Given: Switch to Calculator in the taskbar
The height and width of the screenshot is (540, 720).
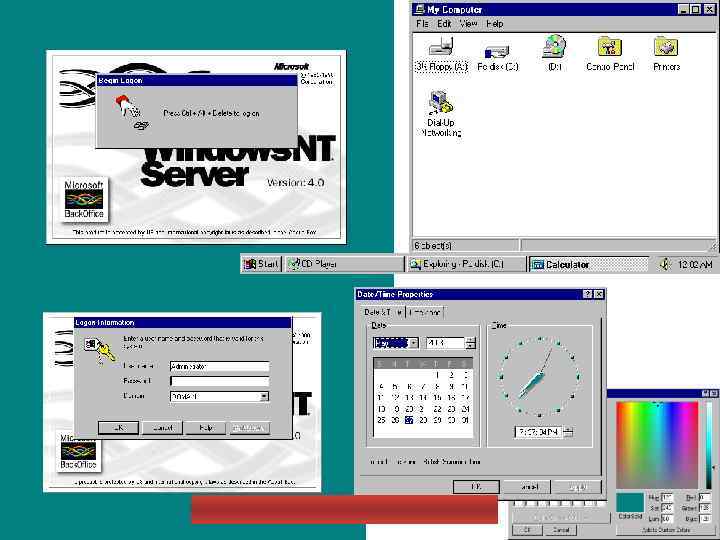Looking at the screenshot, I should tap(589, 264).
